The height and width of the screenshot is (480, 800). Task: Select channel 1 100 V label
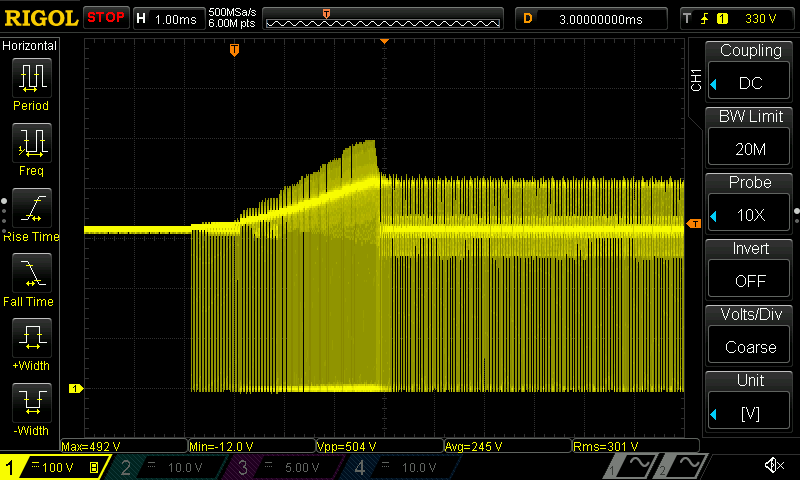coord(57,468)
